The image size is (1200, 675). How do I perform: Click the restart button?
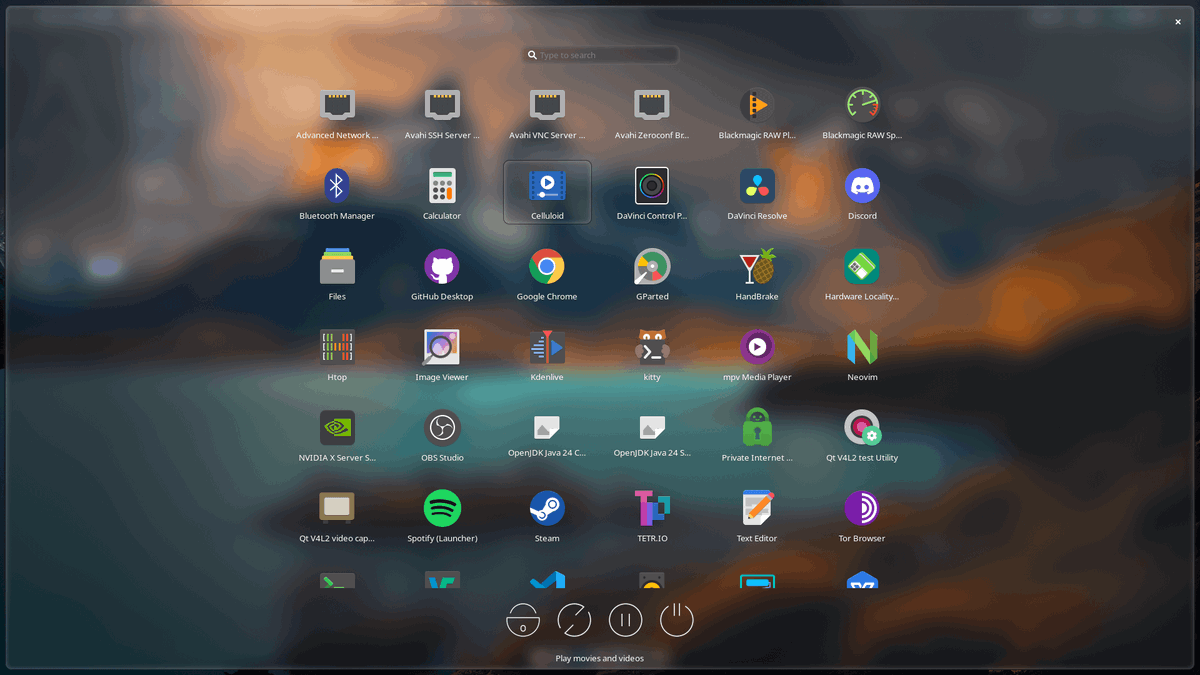click(574, 620)
